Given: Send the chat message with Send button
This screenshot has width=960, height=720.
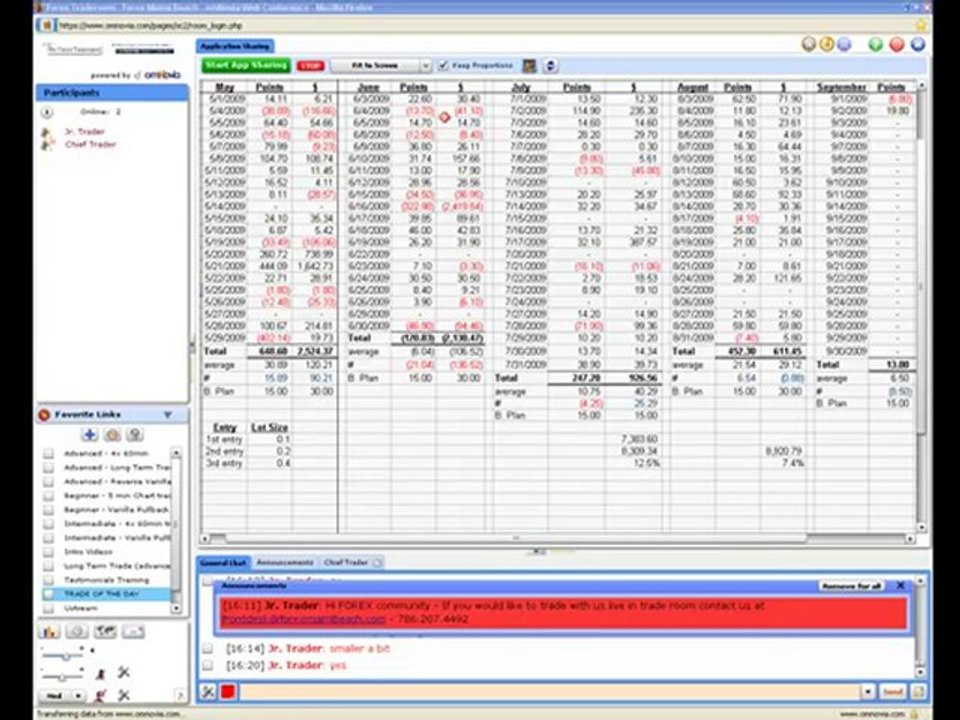Looking at the screenshot, I should click(x=892, y=692).
